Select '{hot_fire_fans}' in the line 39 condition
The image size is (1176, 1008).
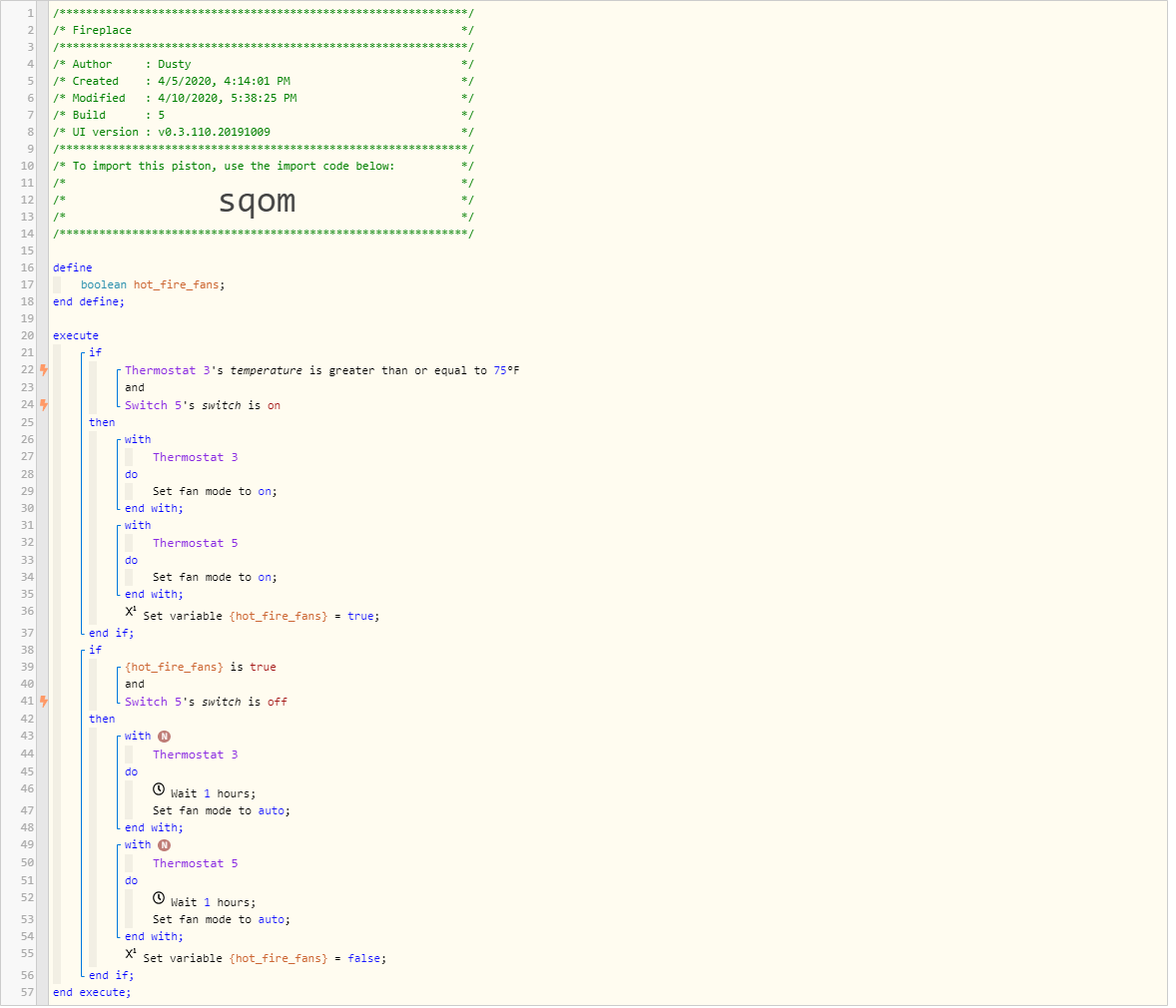pyautogui.click(x=174, y=668)
